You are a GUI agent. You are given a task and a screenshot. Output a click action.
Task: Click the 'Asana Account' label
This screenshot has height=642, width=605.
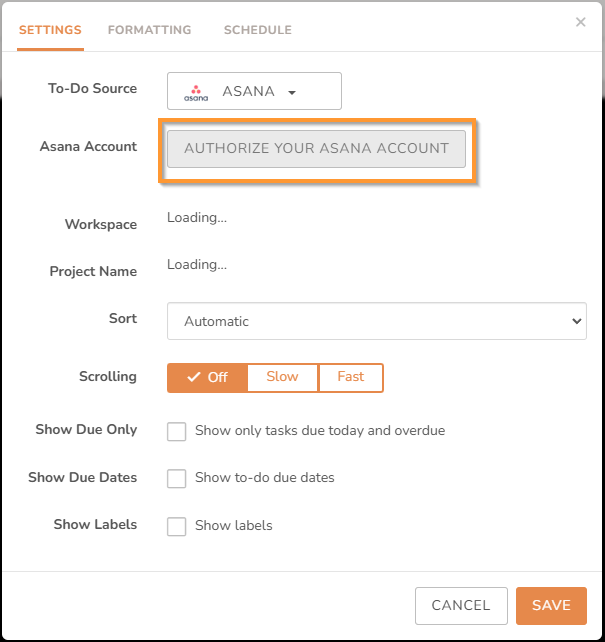point(88,147)
